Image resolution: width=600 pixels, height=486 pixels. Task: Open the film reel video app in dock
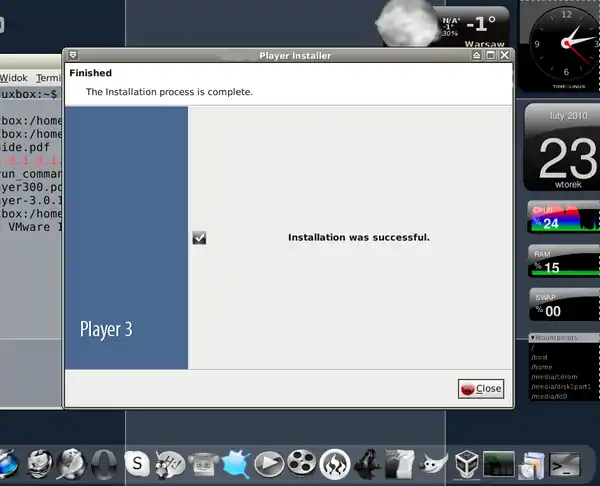(x=301, y=463)
